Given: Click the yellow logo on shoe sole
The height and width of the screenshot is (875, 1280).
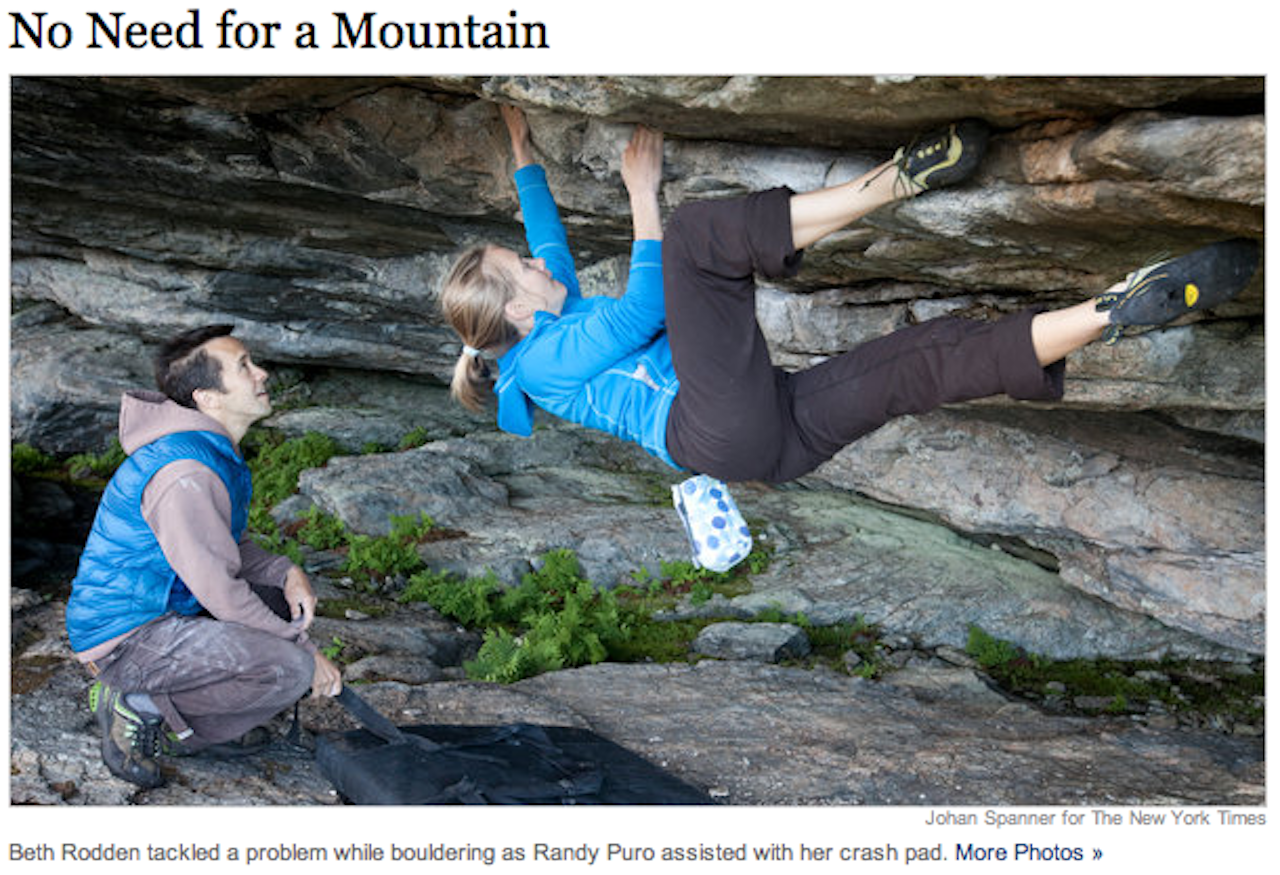Looking at the screenshot, I should tap(1191, 293).
